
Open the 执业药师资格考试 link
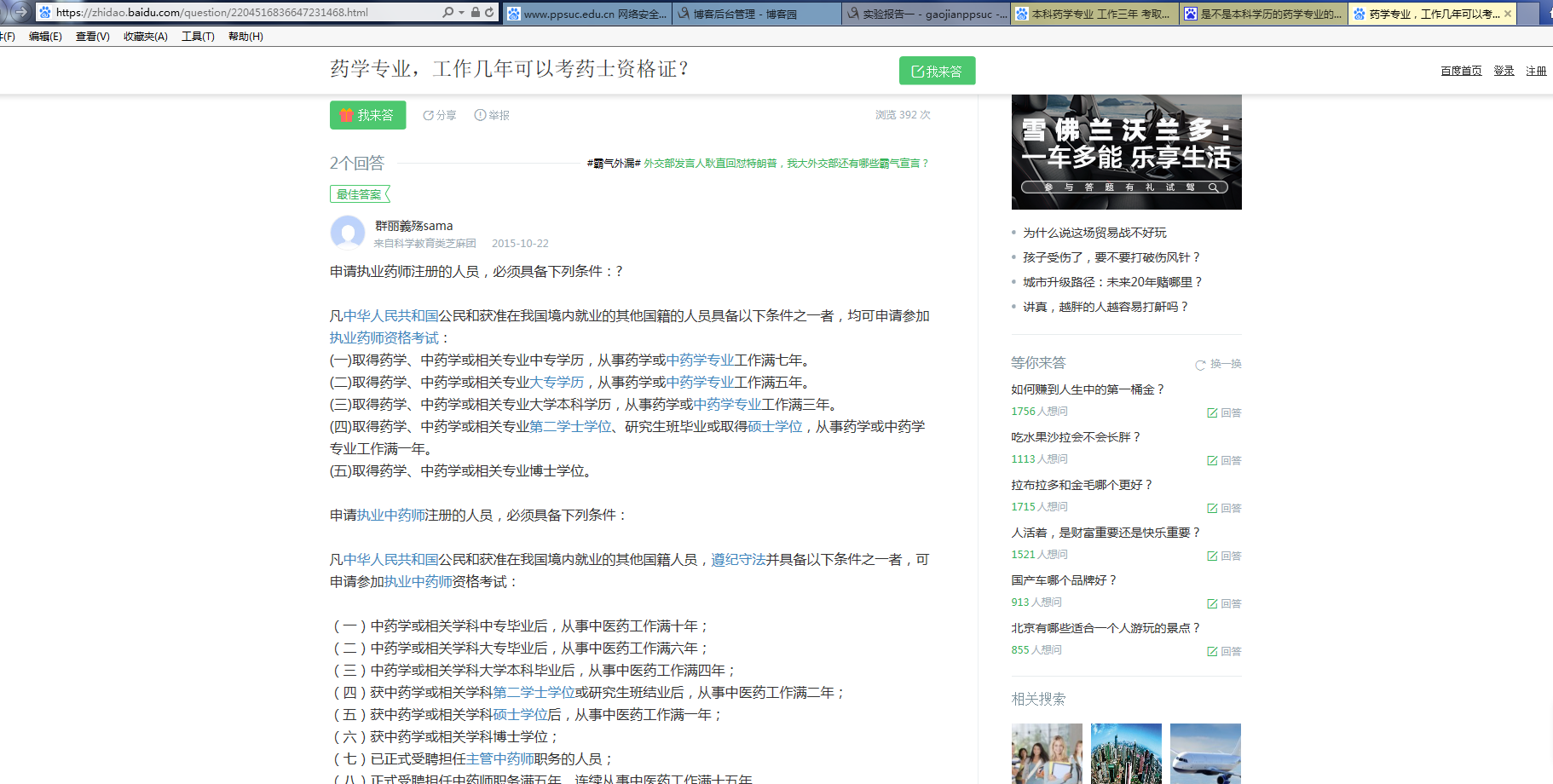coord(384,337)
